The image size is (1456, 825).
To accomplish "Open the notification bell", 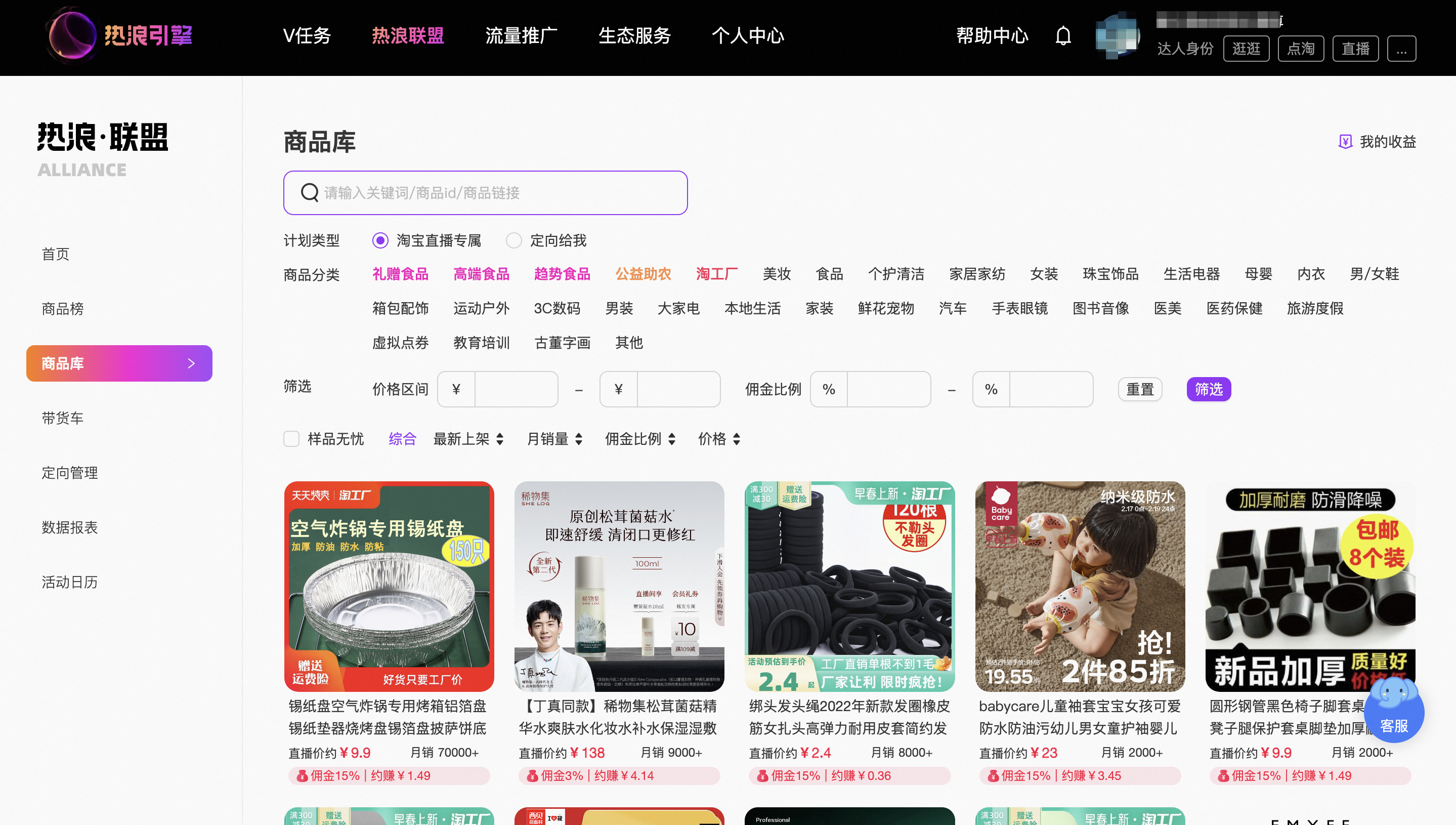I will (1063, 36).
